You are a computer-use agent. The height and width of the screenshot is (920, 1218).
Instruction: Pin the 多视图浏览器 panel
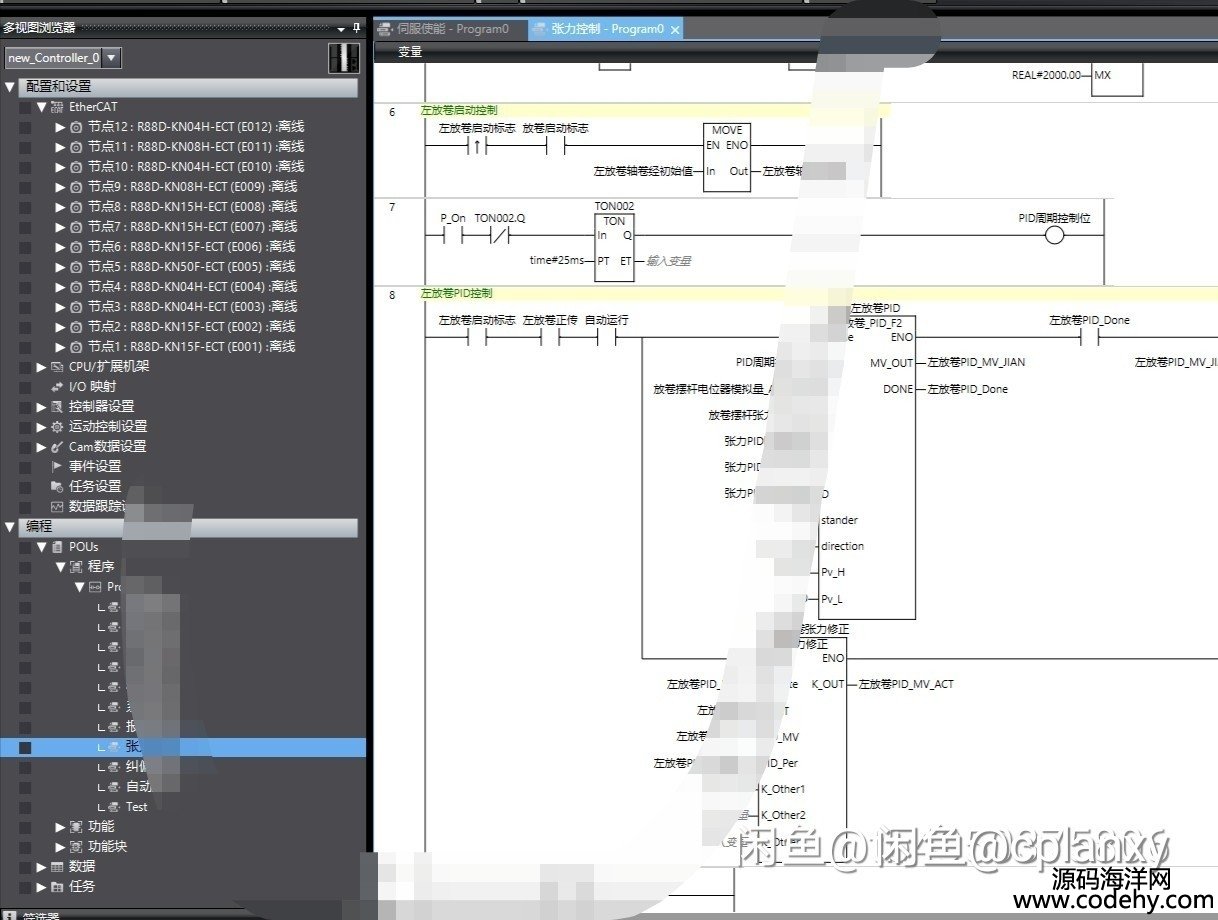[357, 28]
